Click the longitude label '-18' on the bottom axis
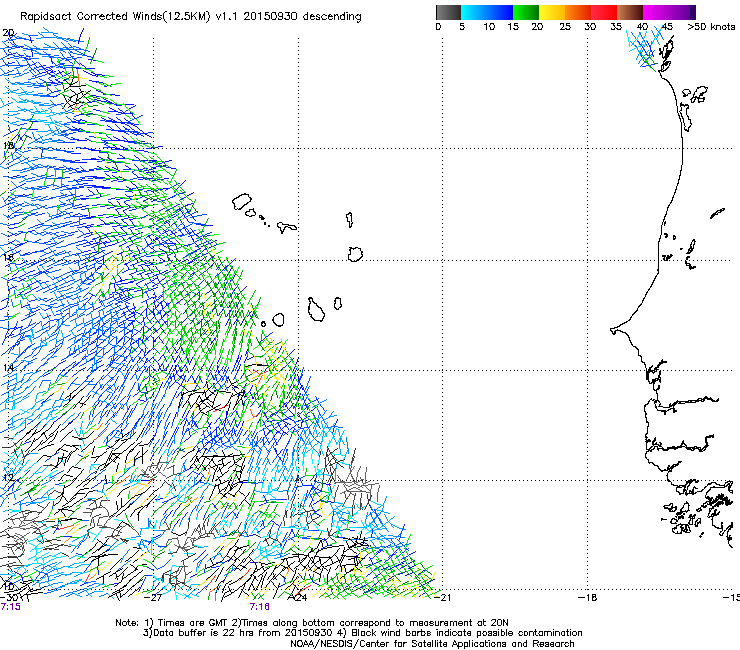740x650 pixels. (588, 598)
